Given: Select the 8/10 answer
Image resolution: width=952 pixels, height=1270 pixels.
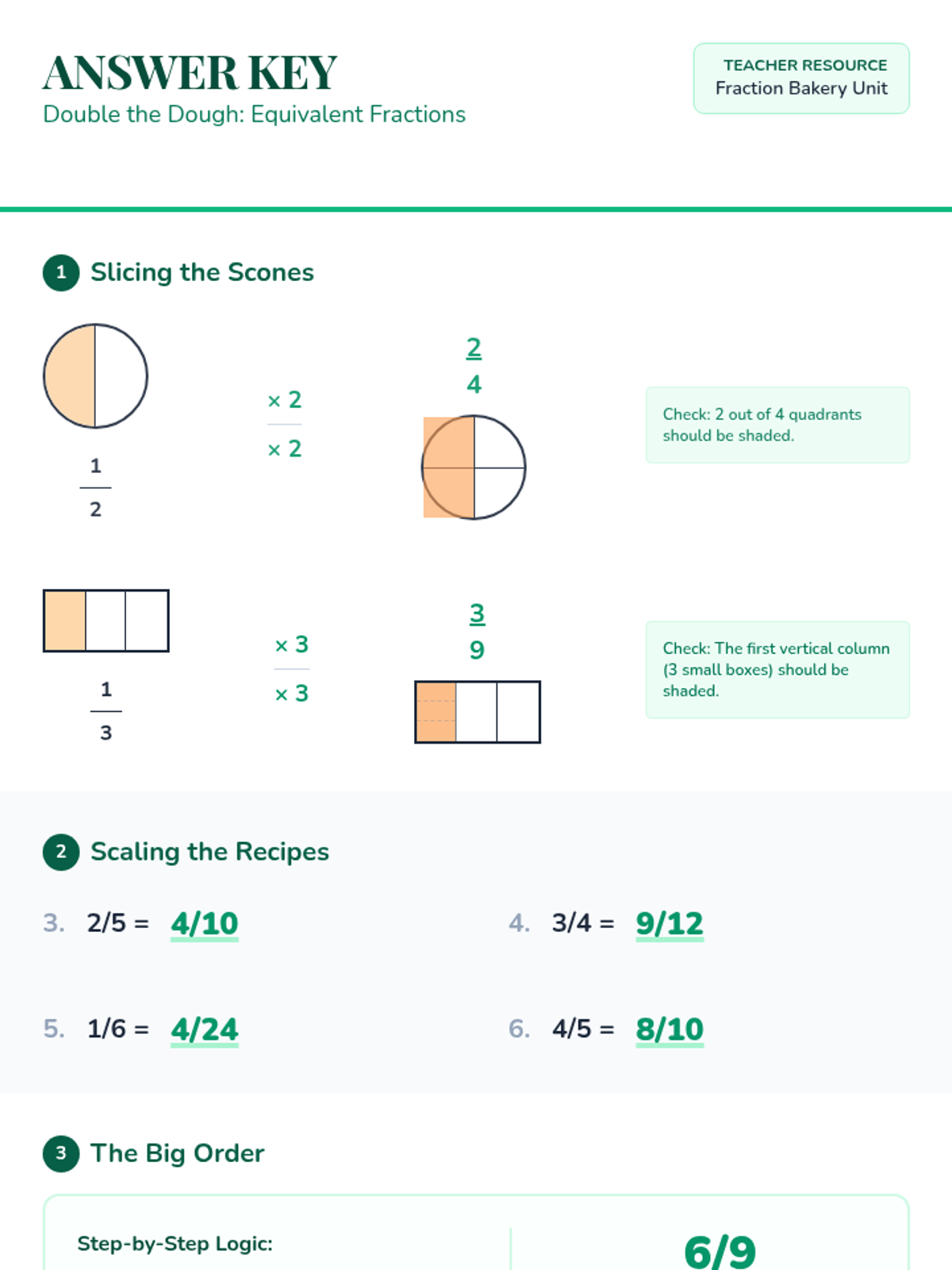Looking at the screenshot, I should tap(670, 1029).
